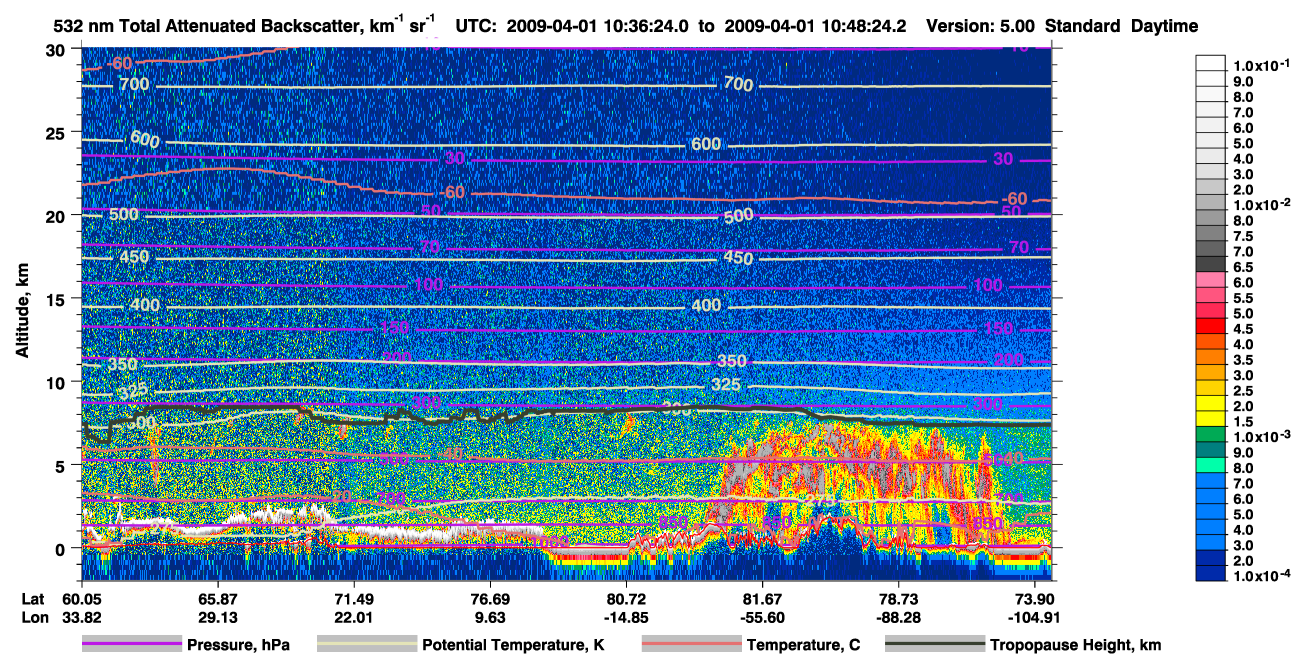The width and height of the screenshot is (1300, 667).
Task: Click the 'Pressure, hPa' legend label
Action: tap(239, 645)
